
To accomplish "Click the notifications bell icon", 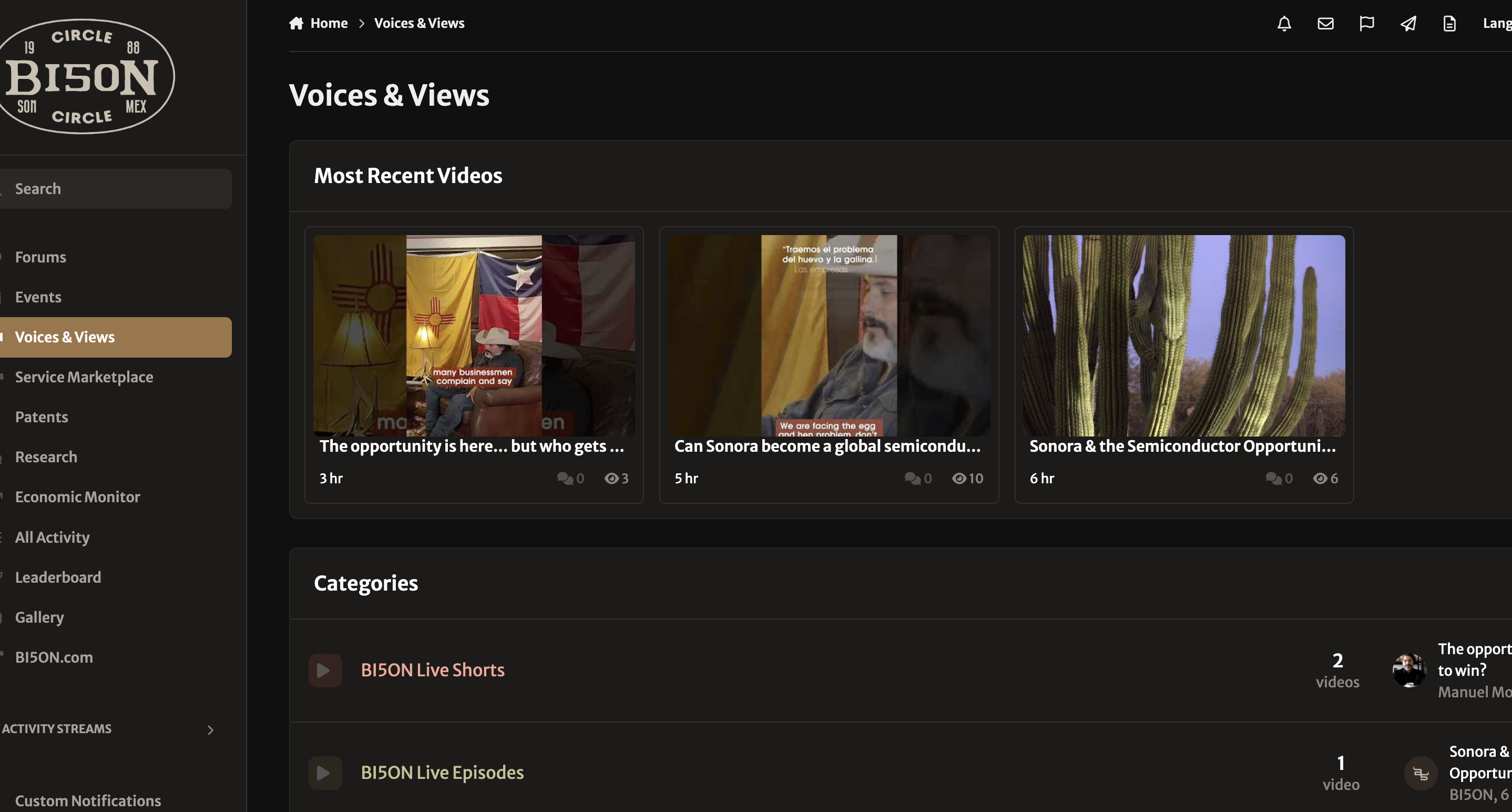I will point(1284,24).
